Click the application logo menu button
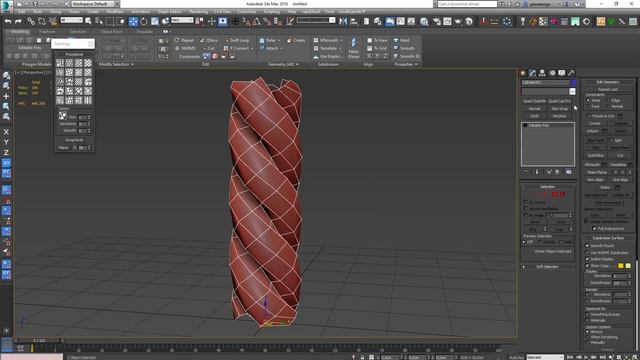Image resolution: width=640 pixels, height=360 pixels. tap(6, 6)
